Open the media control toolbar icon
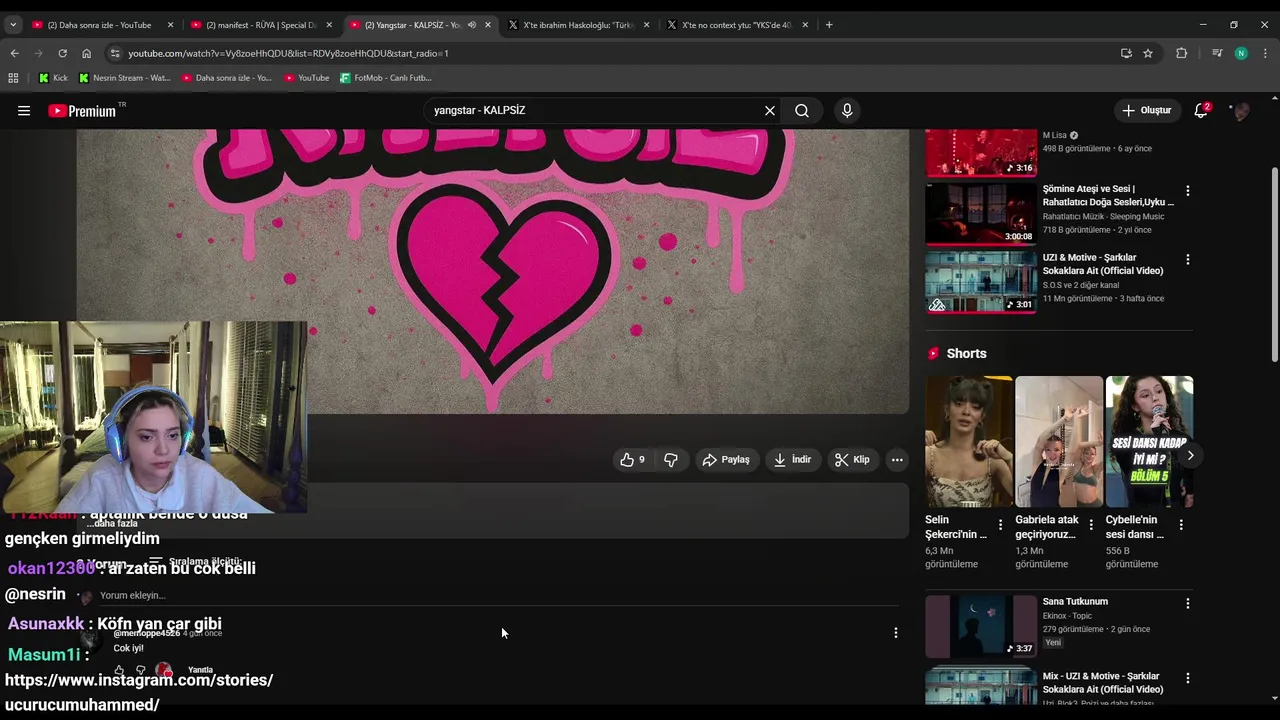The width and height of the screenshot is (1280, 720). tap(1216, 53)
